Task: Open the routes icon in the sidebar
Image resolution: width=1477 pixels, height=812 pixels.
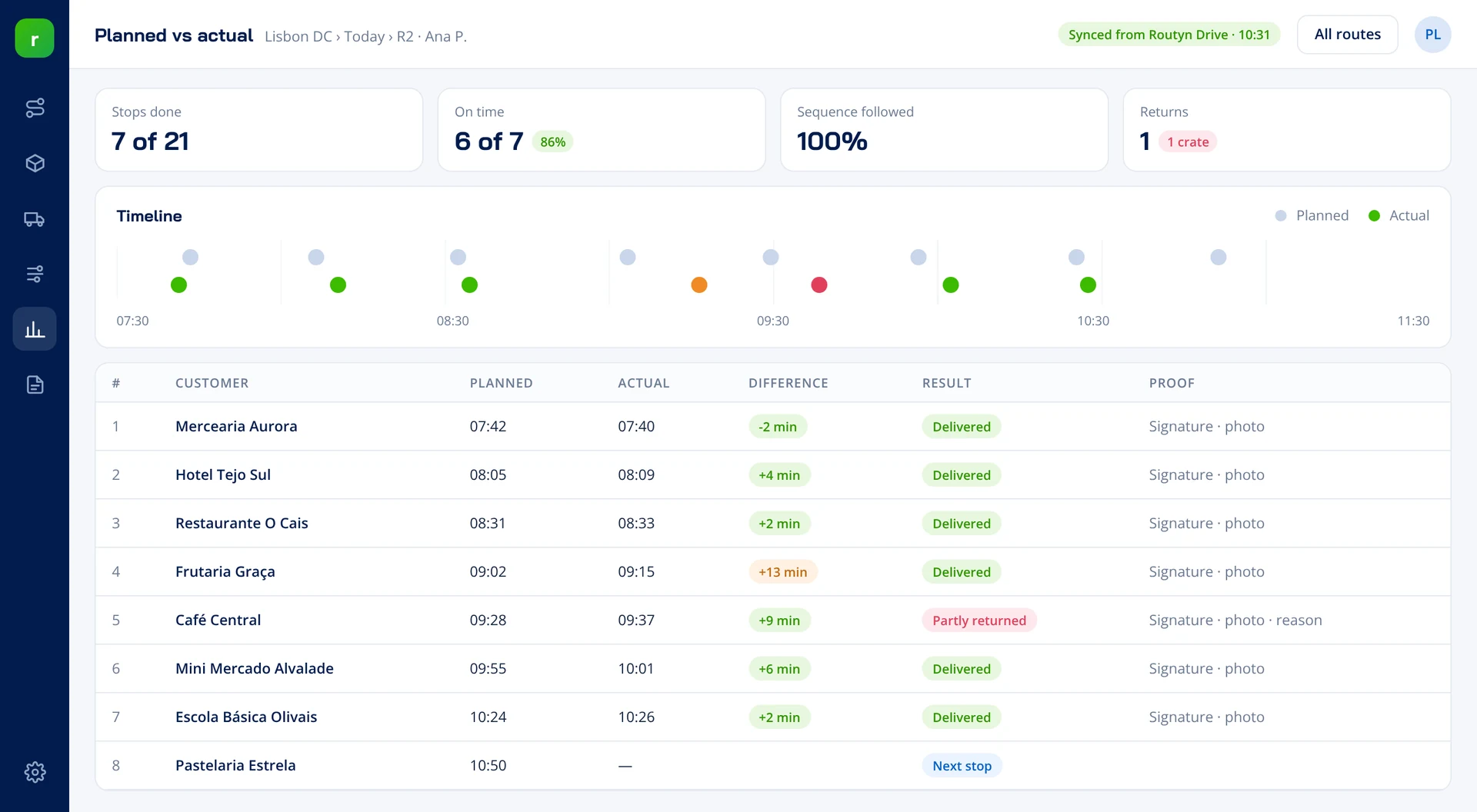Action: tap(35, 108)
